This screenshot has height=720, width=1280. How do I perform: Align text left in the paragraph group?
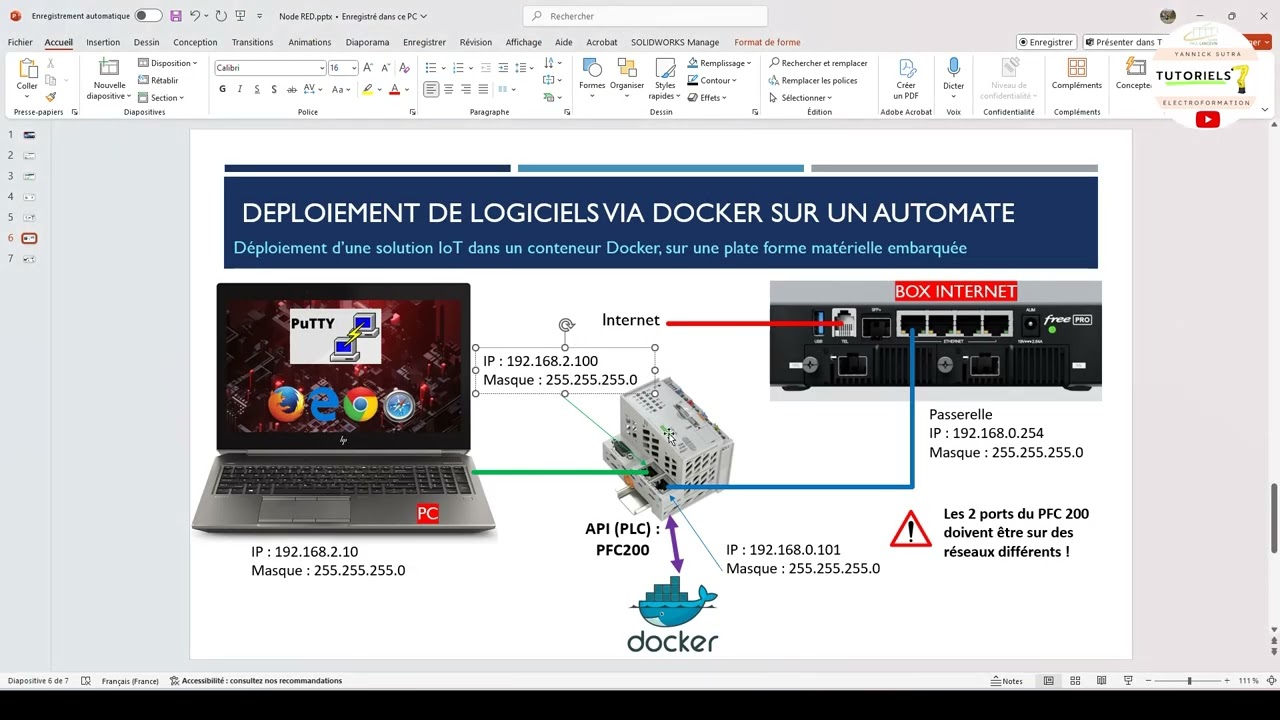(431, 89)
